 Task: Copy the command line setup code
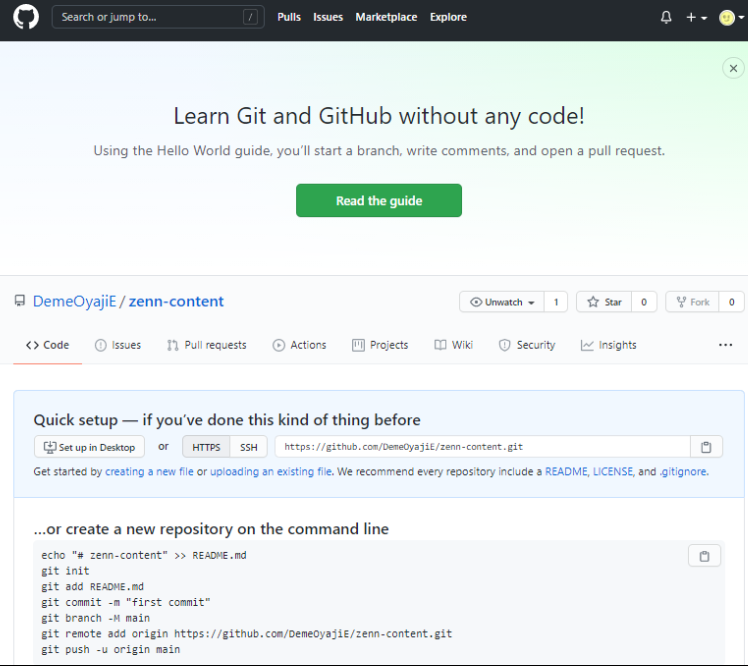704,556
